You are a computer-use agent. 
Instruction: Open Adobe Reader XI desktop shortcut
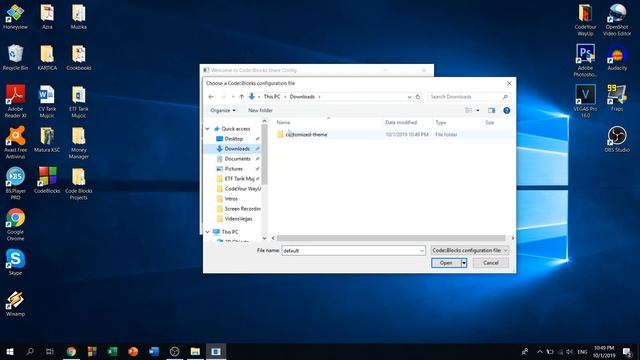[15, 101]
